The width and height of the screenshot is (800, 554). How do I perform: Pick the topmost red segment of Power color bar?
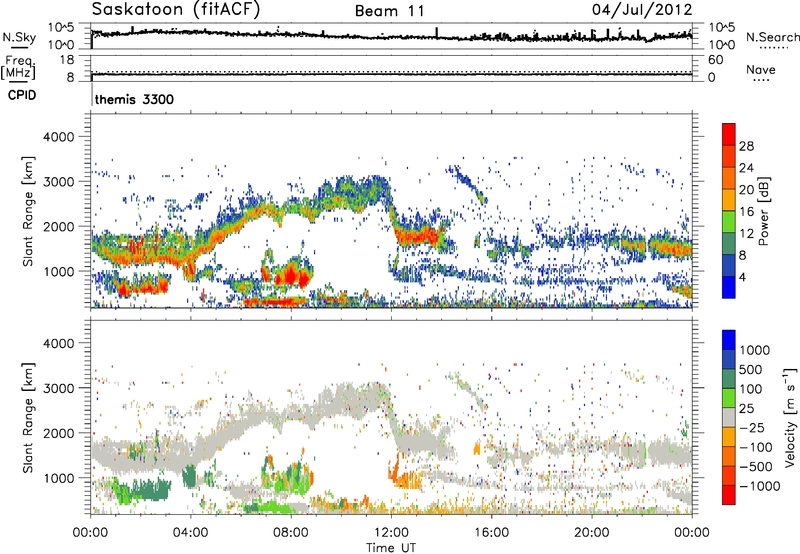coord(729,134)
